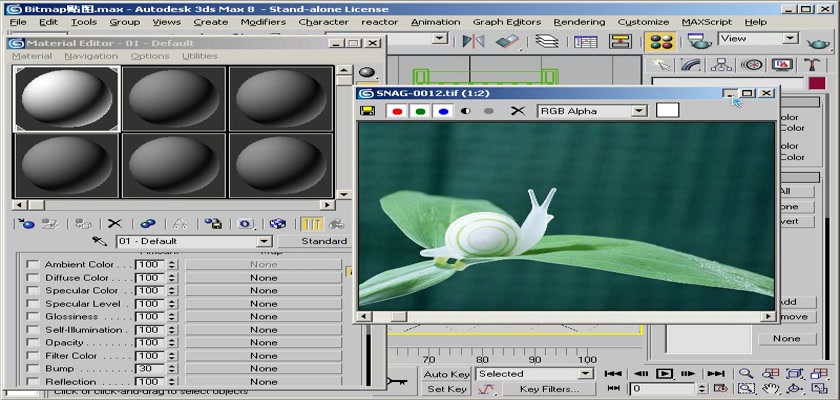Adjust Bump amount spinner arrows
This screenshot has width=840, height=400.
[171, 368]
